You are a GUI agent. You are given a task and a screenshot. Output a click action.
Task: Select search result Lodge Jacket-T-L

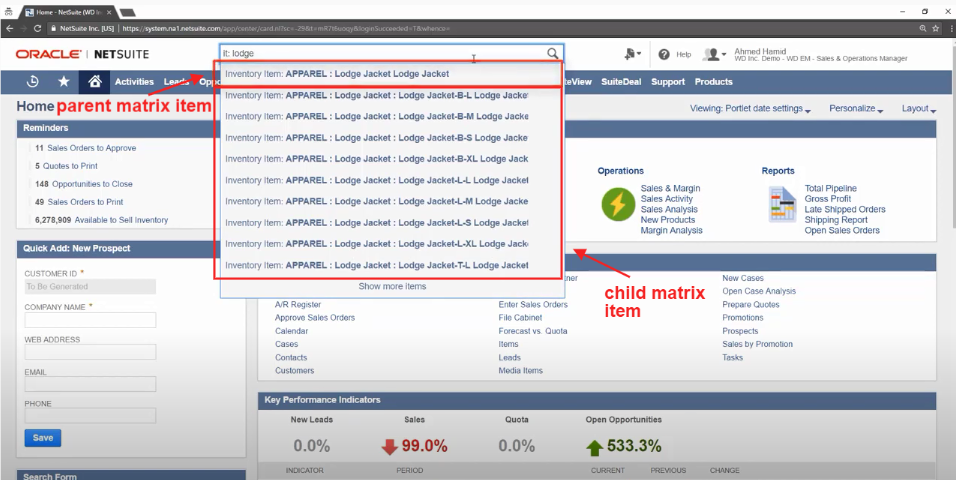[390, 265]
